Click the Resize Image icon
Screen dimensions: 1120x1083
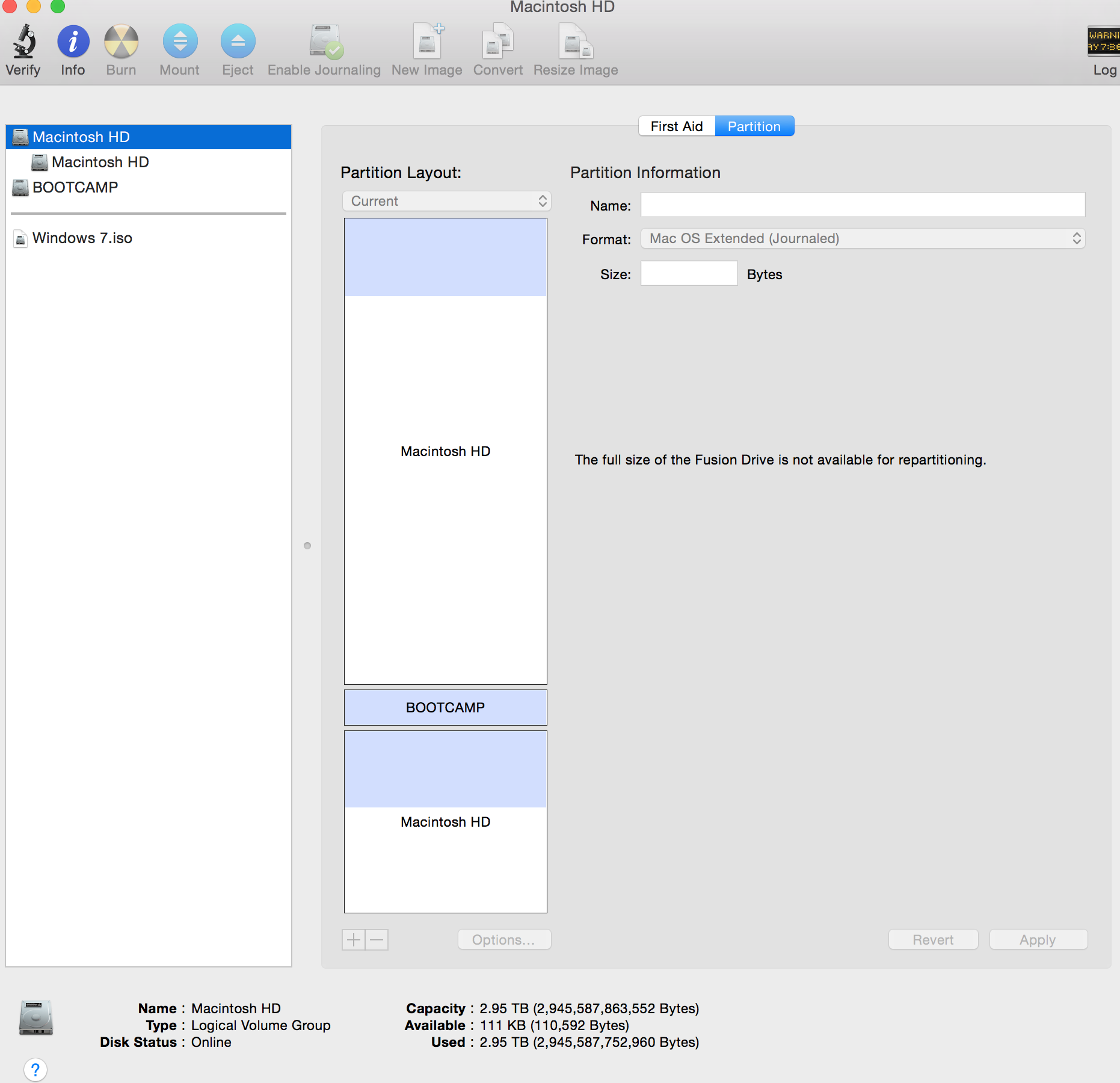point(576,42)
